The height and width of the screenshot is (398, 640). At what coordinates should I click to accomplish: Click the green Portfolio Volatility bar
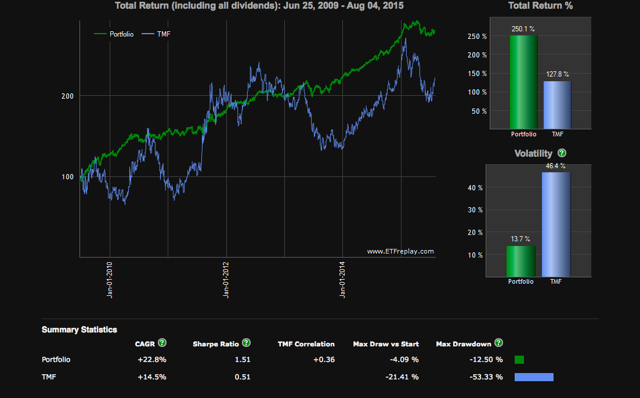click(x=520, y=261)
